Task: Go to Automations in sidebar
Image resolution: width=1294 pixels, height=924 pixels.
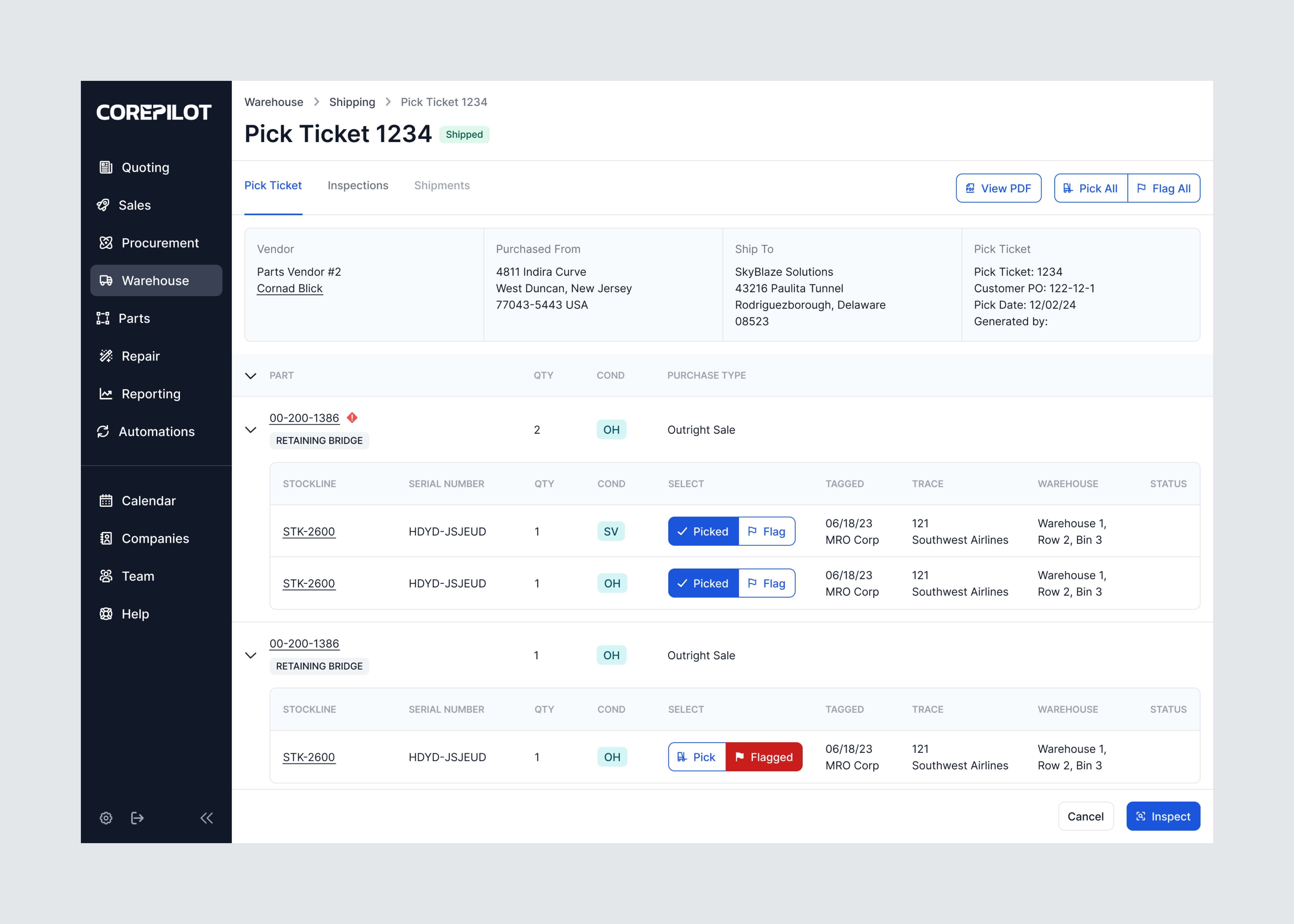Action: click(x=157, y=431)
